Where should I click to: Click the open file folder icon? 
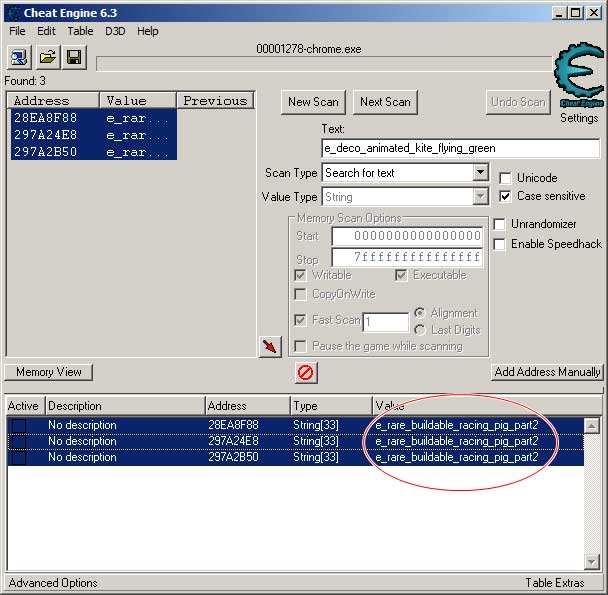point(48,57)
